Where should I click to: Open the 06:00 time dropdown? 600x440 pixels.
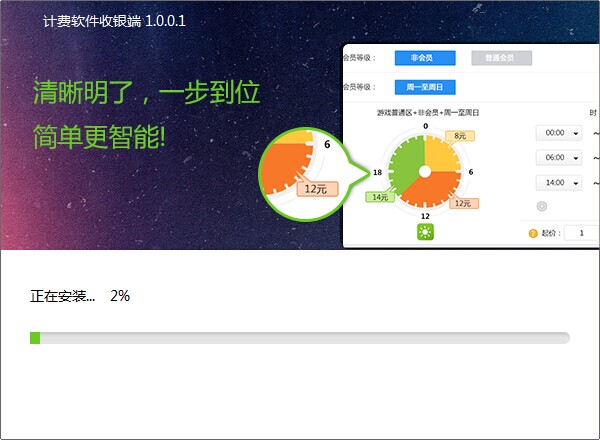pyautogui.click(x=559, y=158)
